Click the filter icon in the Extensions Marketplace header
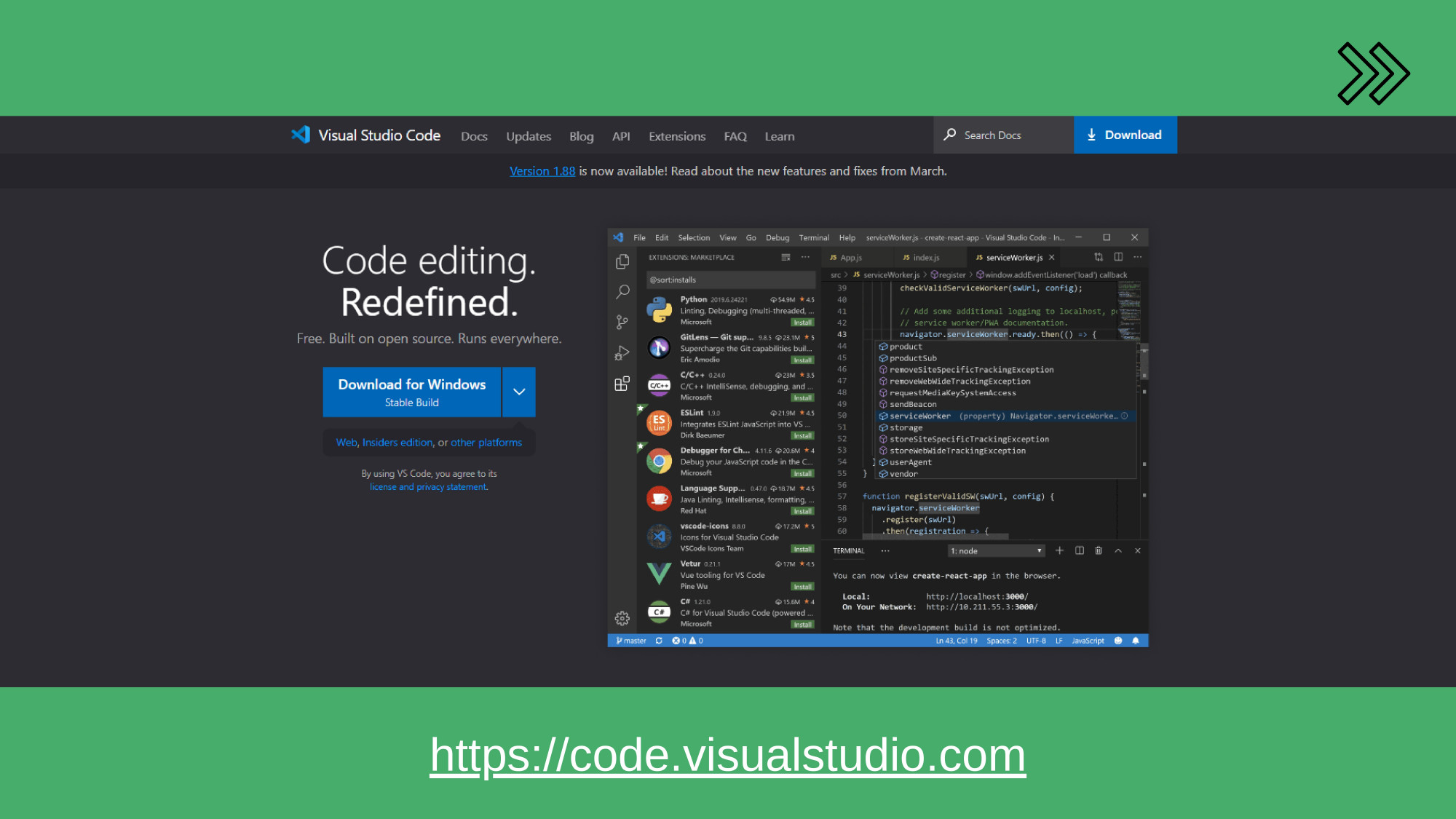1456x819 pixels. [x=786, y=257]
